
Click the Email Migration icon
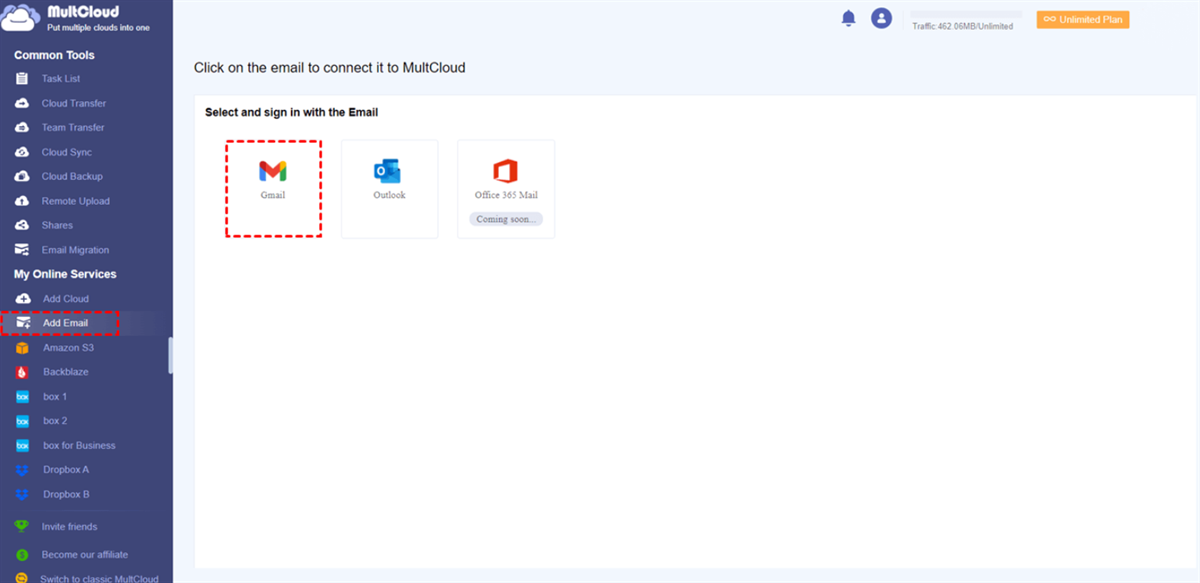click(x=22, y=250)
